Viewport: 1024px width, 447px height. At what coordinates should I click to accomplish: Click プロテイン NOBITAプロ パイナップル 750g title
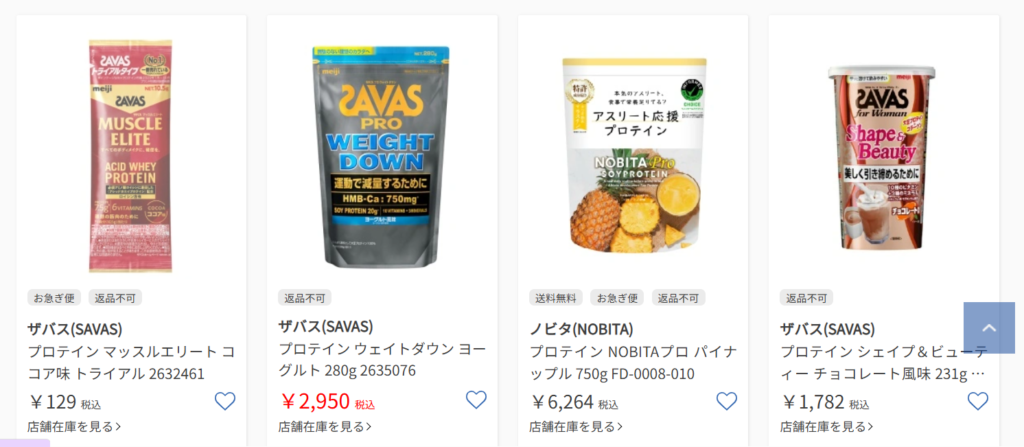click(633, 363)
